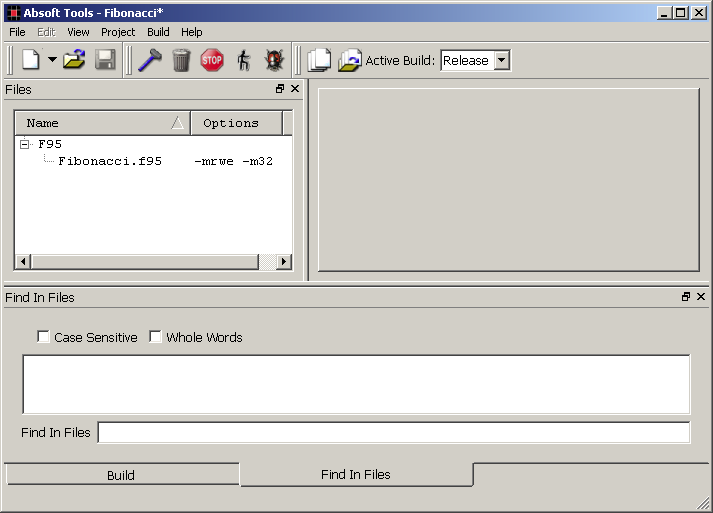
Task: Click the -mrwe -m32 options text
Action: coord(234,161)
